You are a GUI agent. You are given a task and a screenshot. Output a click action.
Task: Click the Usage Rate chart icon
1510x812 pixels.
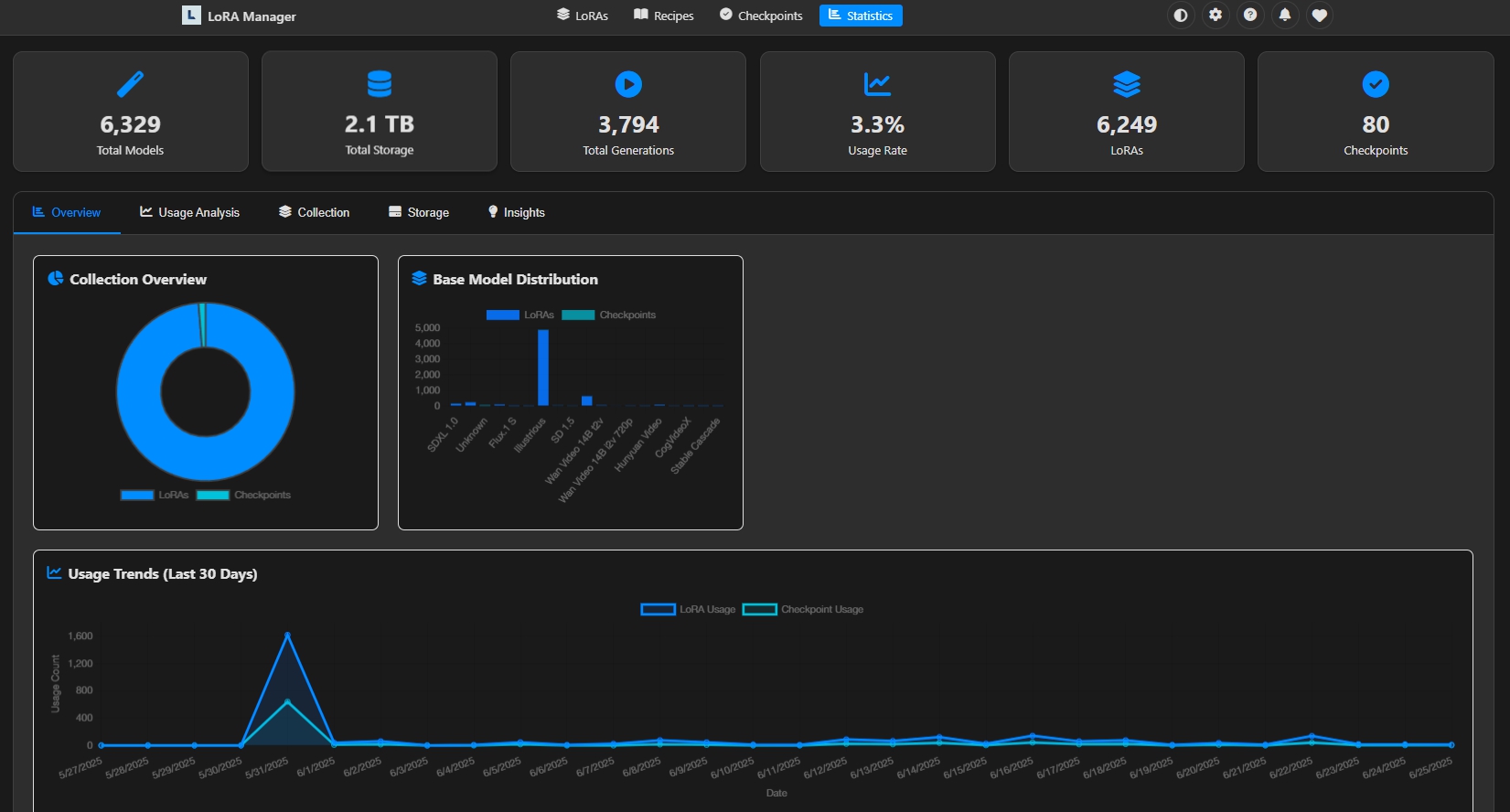click(x=878, y=84)
